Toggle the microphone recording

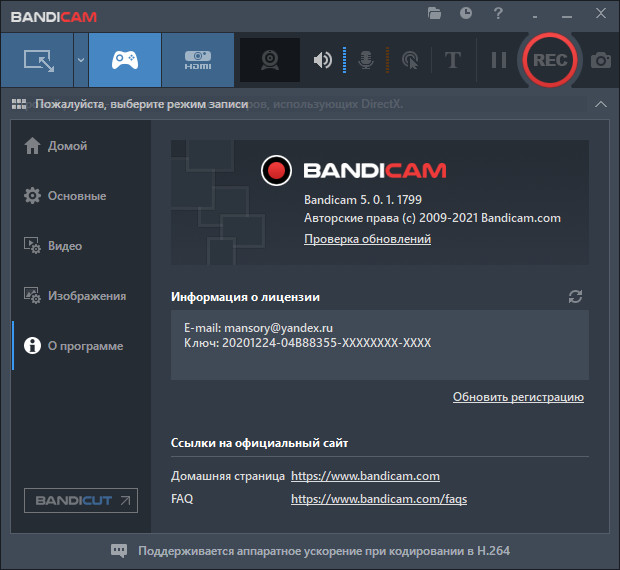(x=366, y=60)
